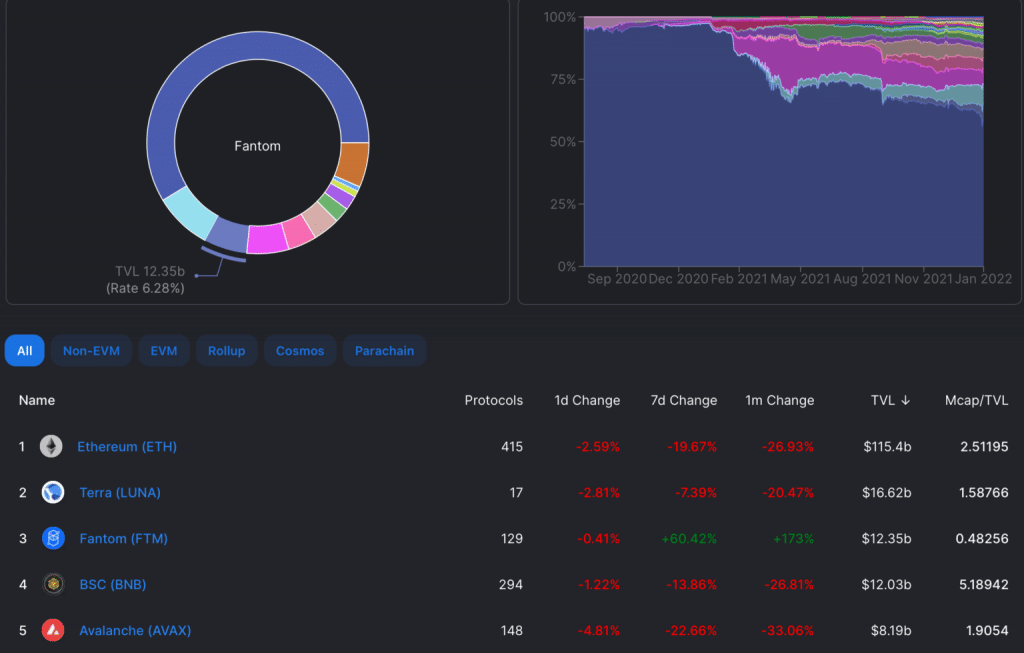1024x653 pixels.
Task: Open the BSC (BNB) chain link
Action: point(113,584)
